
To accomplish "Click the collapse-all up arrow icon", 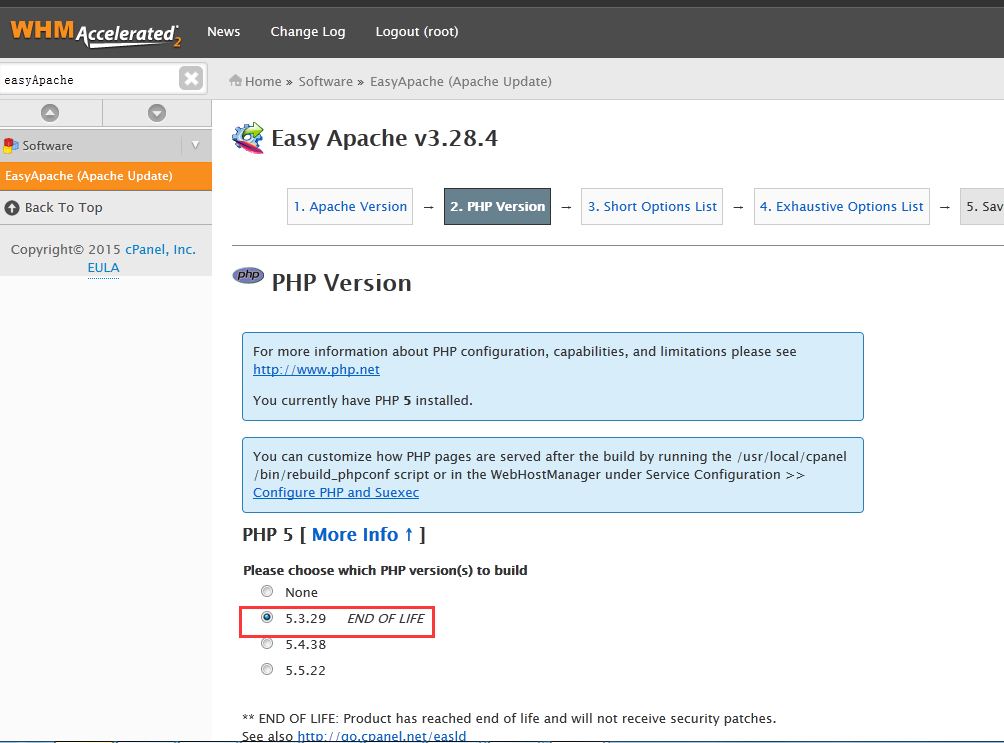I will tap(50, 113).
